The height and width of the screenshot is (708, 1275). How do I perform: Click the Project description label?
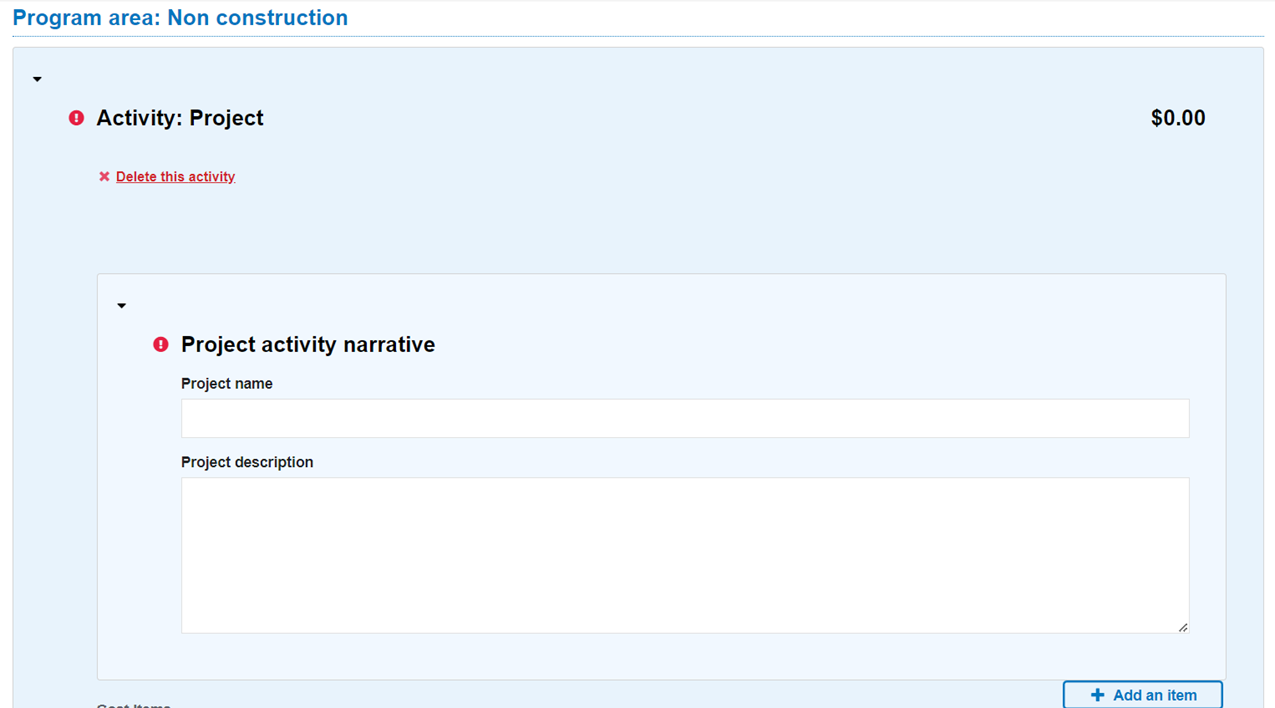coord(247,462)
